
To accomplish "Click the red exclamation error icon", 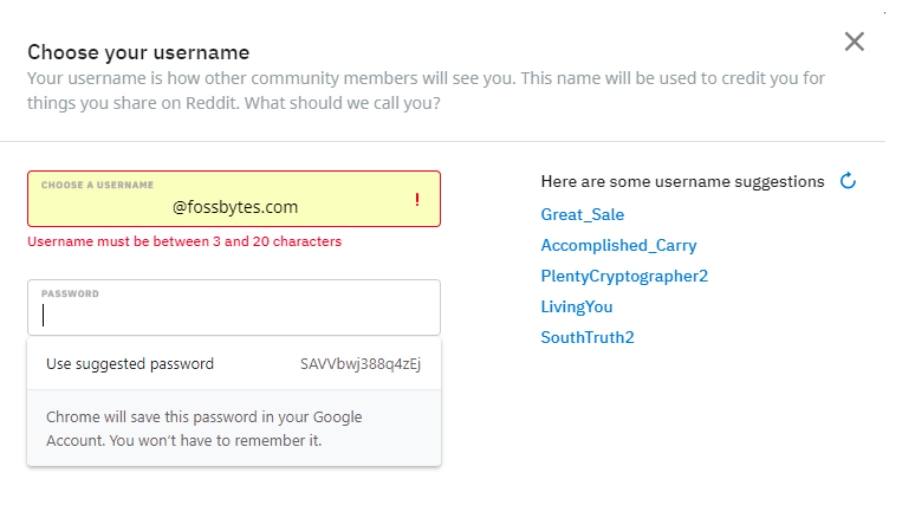I will pyautogui.click(x=416, y=200).
